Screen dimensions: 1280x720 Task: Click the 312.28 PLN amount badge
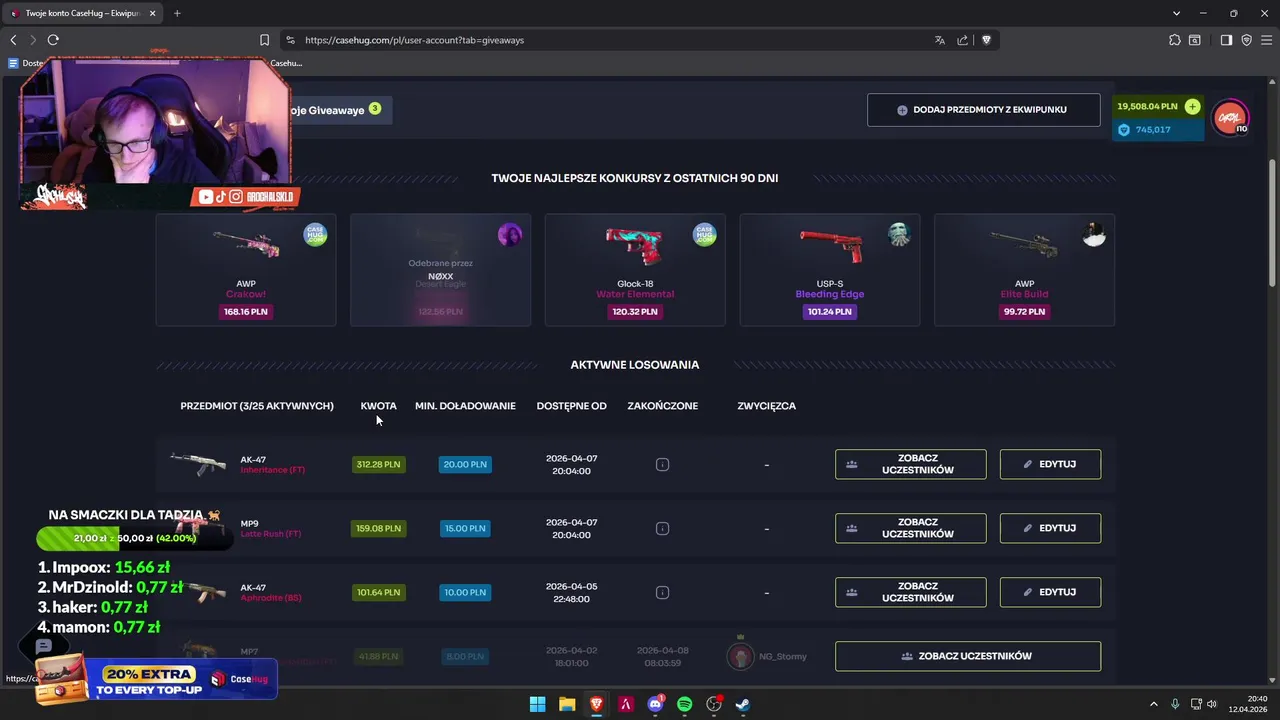tap(378, 464)
